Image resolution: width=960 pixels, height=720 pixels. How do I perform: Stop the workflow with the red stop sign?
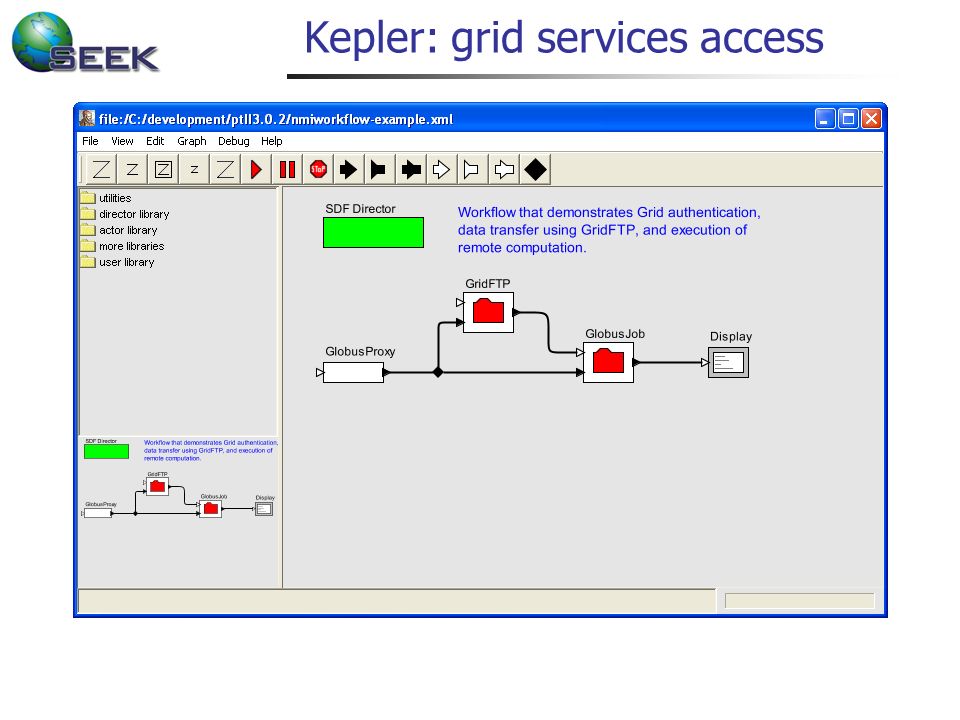coord(318,169)
